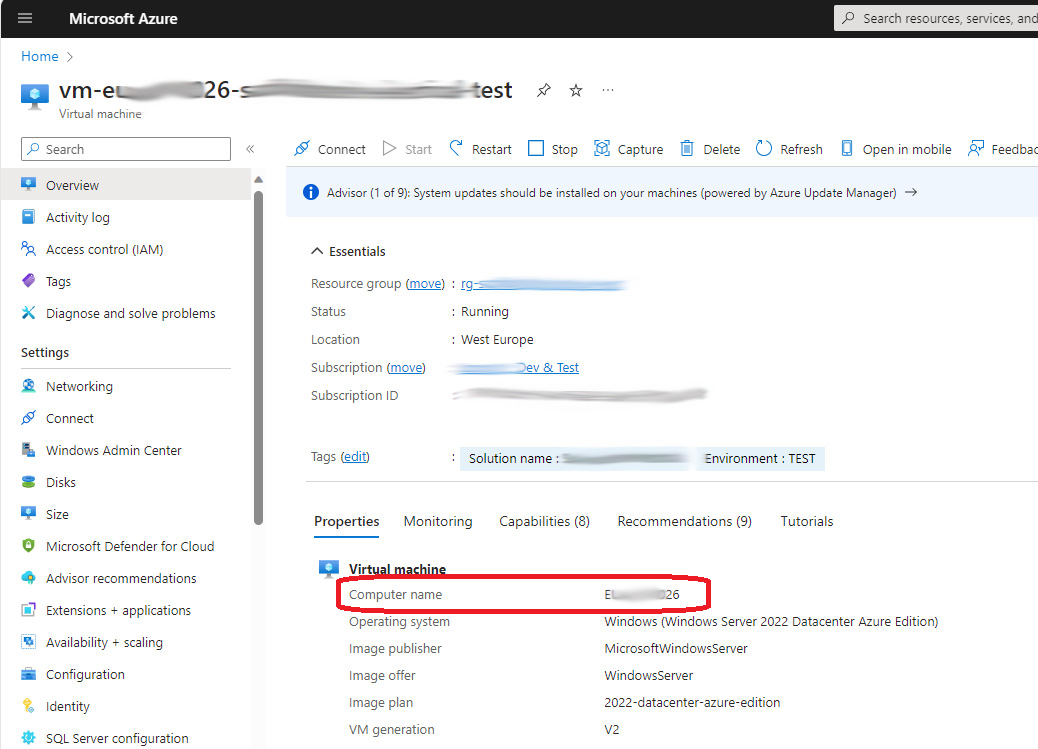This screenshot has height=749, width=1038.
Task: Select Restart from the VM toolbar
Action: click(480, 149)
